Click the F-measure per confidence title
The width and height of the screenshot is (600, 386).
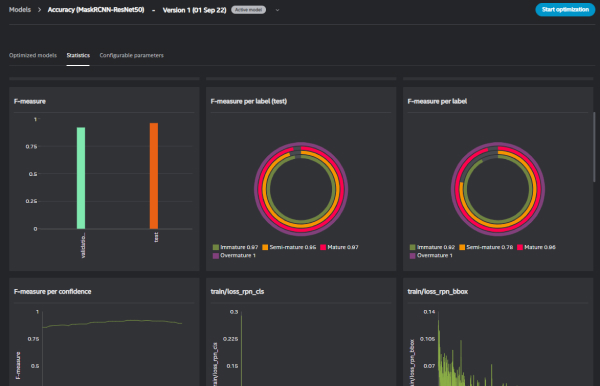[x=52, y=292]
